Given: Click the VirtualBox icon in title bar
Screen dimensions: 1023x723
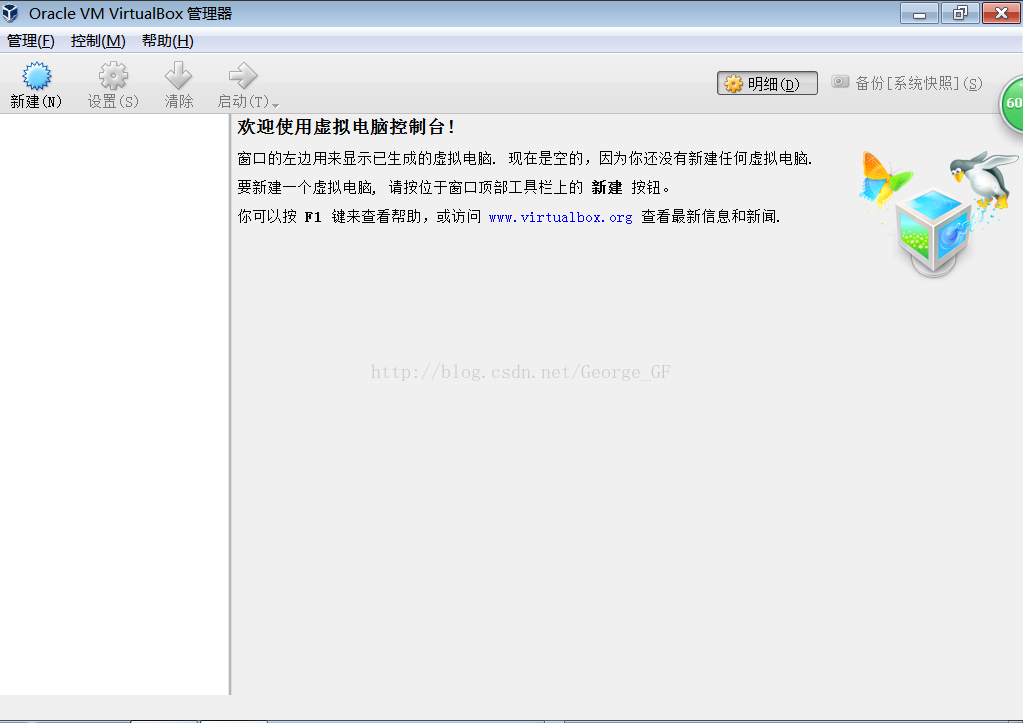Looking at the screenshot, I should (10, 13).
